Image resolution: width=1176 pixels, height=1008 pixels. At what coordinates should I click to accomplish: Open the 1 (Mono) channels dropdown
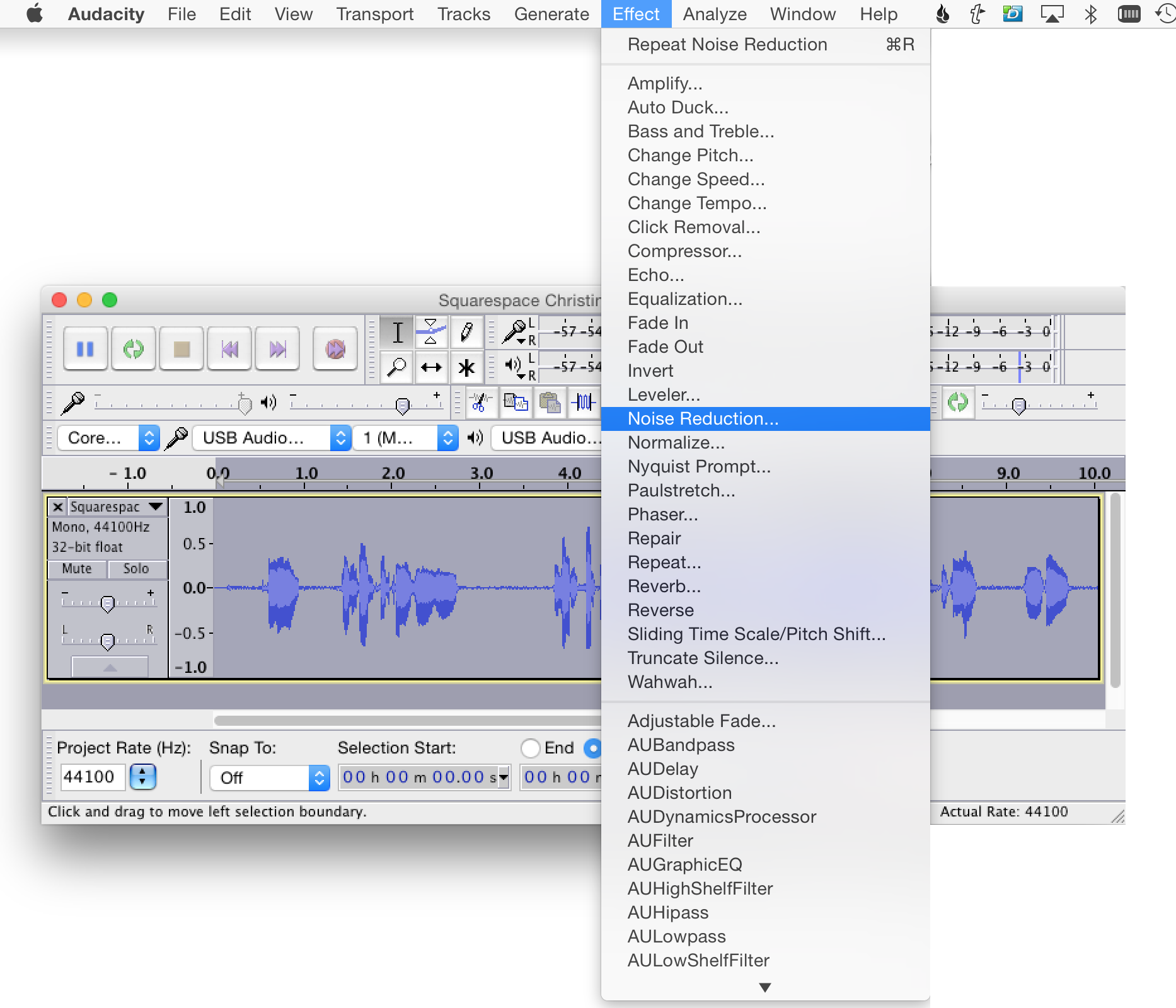pos(405,438)
